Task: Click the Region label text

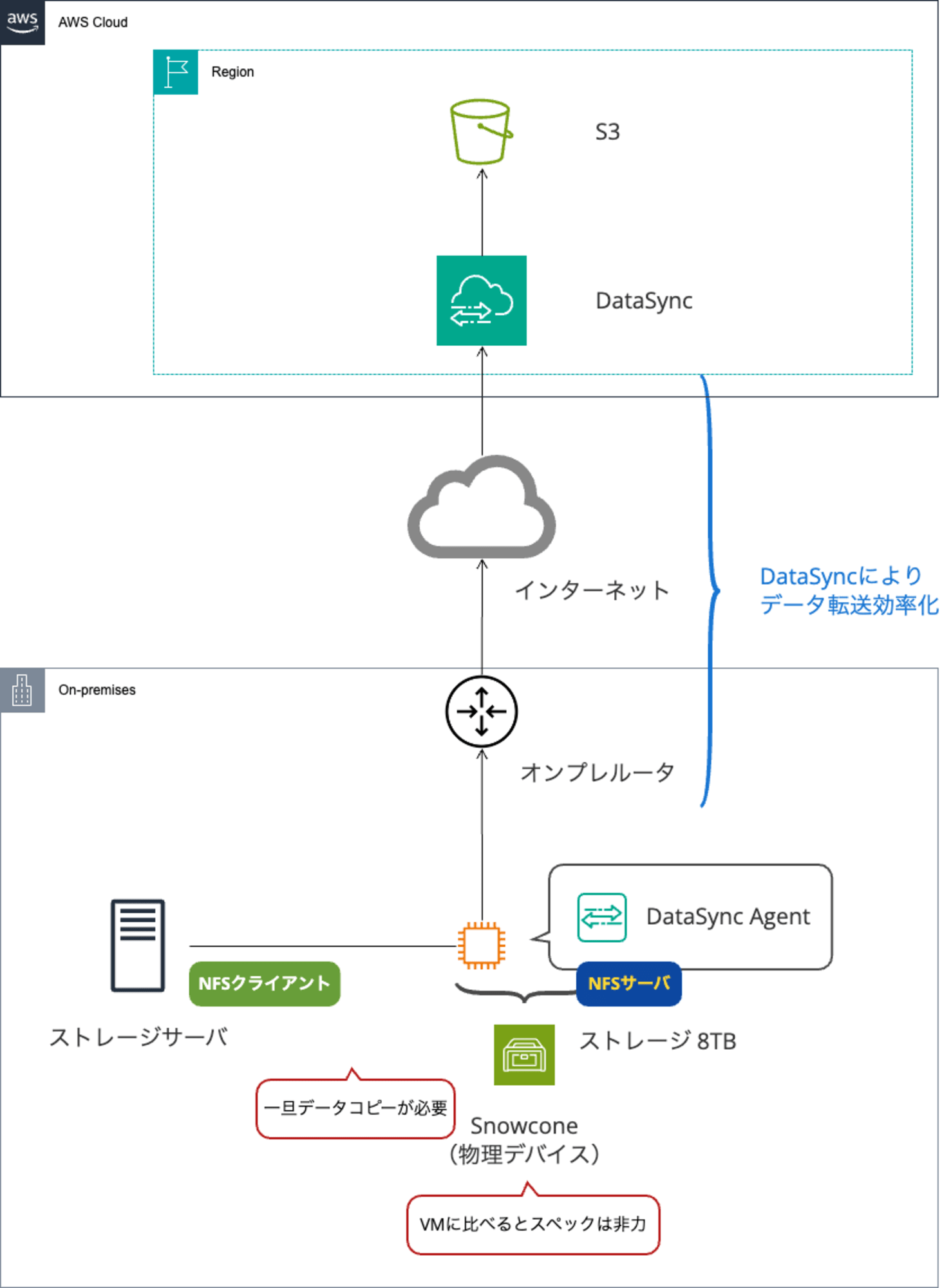Action: [232, 71]
